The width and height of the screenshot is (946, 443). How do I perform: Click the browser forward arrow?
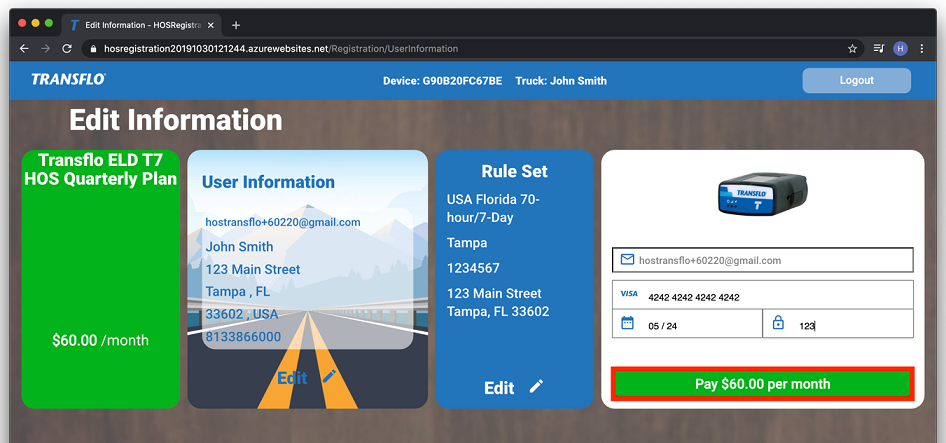45,49
